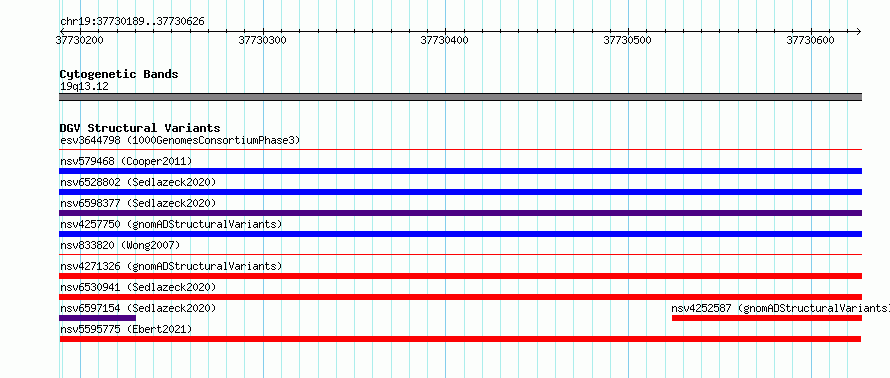Select the 19q13.12 band label
This screenshot has height=378, width=890.
coord(84,86)
